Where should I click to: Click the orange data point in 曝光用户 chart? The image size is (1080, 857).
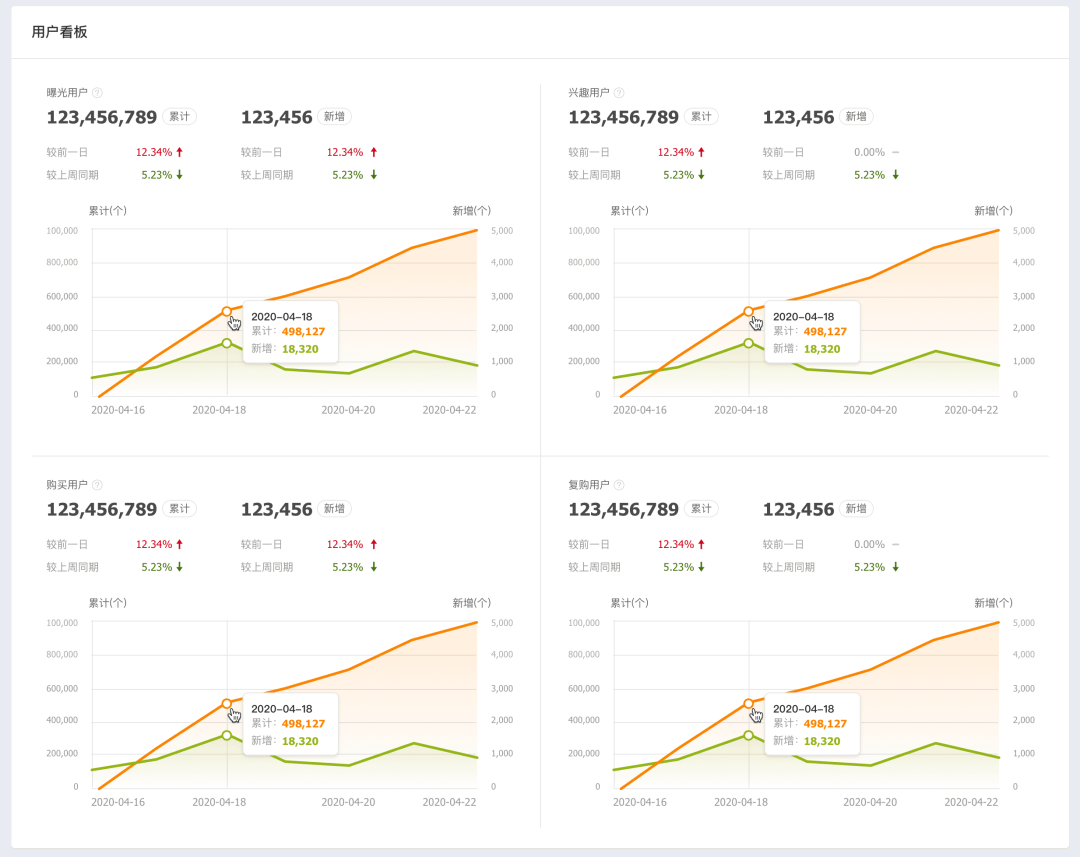tap(227, 311)
